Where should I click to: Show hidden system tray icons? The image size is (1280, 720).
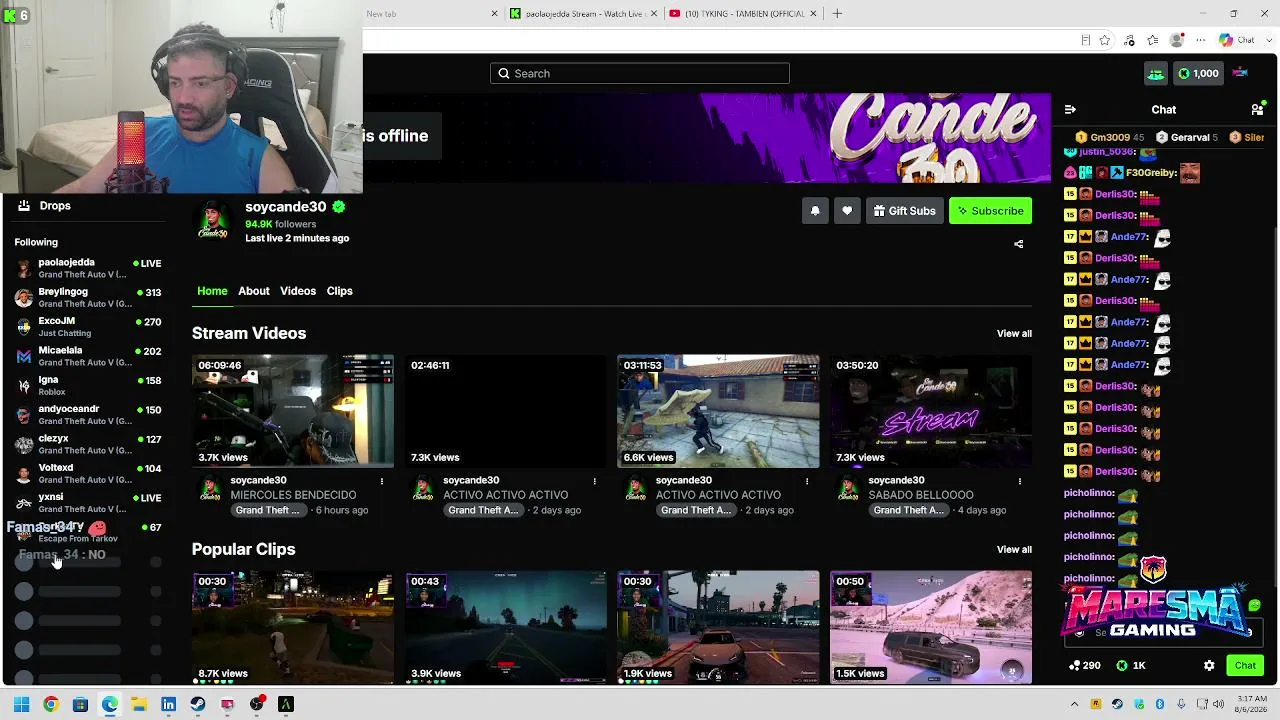pos(1074,705)
